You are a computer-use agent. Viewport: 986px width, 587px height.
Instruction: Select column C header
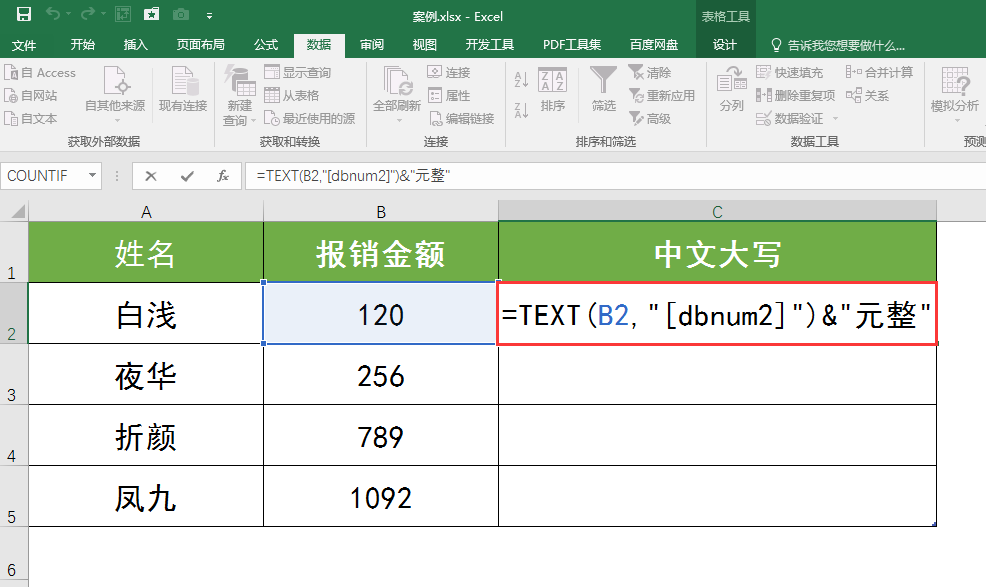(717, 212)
